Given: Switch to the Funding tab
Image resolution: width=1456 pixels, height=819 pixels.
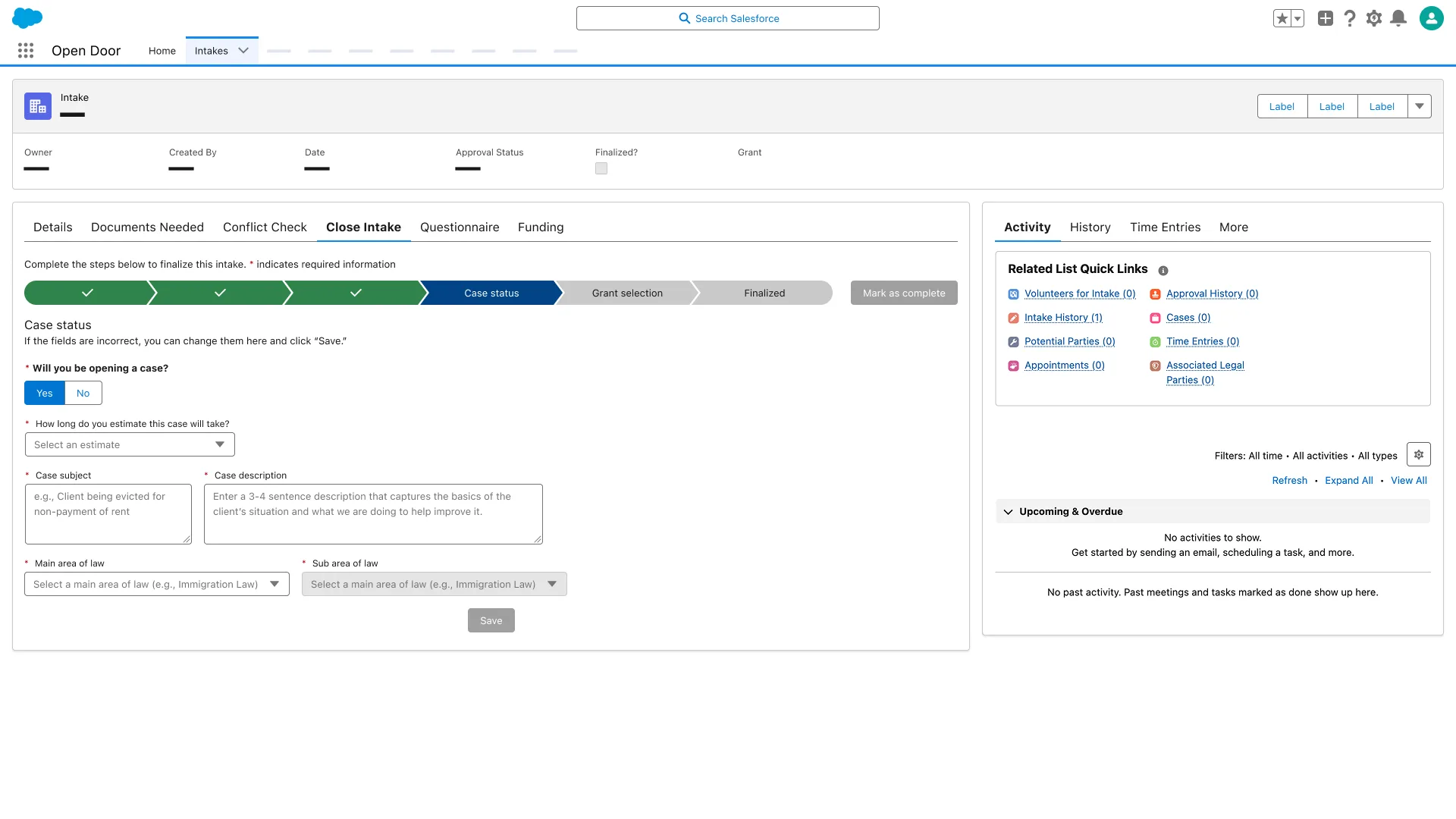Looking at the screenshot, I should click(541, 227).
